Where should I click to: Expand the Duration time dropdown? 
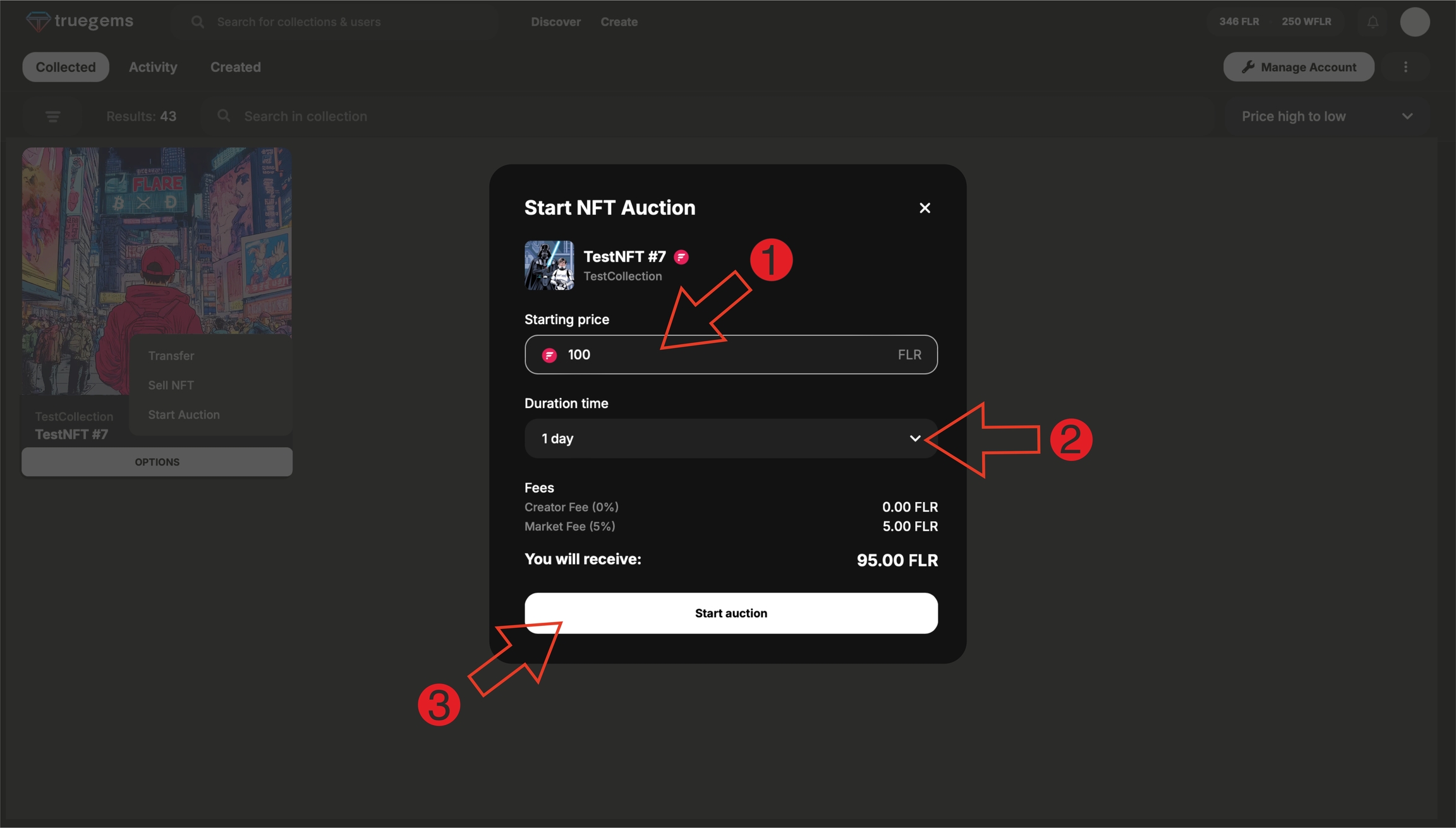click(731, 438)
